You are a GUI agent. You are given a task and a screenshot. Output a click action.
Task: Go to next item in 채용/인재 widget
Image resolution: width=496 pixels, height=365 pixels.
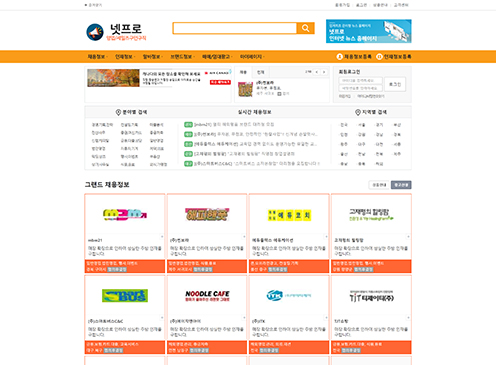click(x=324, y=72)
